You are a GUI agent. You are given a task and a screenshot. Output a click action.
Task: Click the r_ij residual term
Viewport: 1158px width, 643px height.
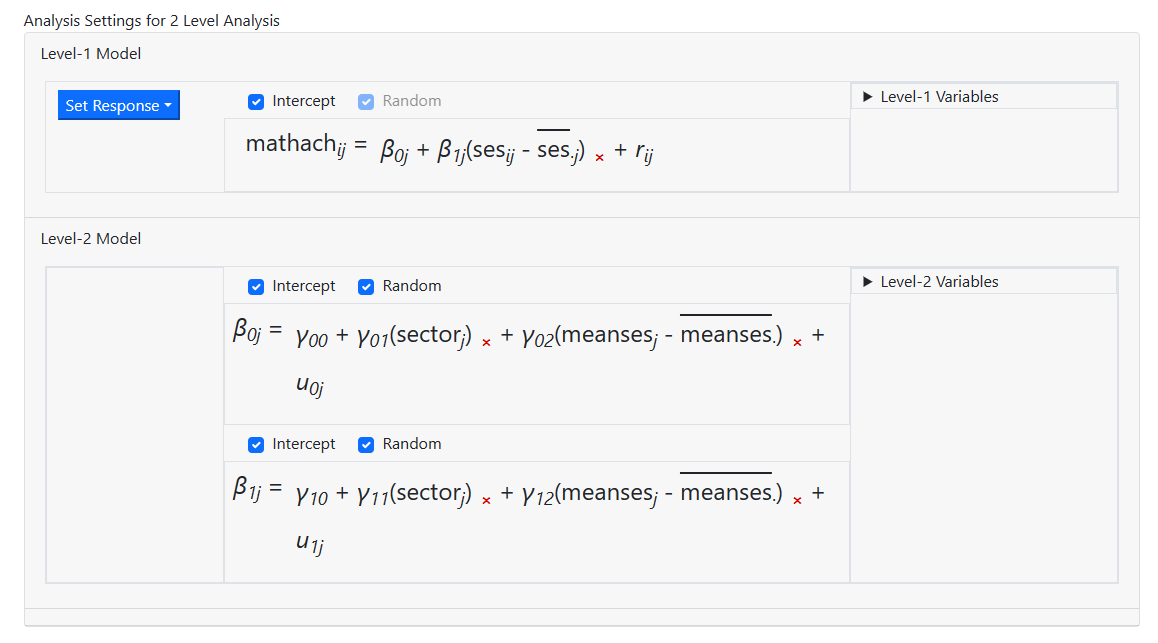coord(643,152)
